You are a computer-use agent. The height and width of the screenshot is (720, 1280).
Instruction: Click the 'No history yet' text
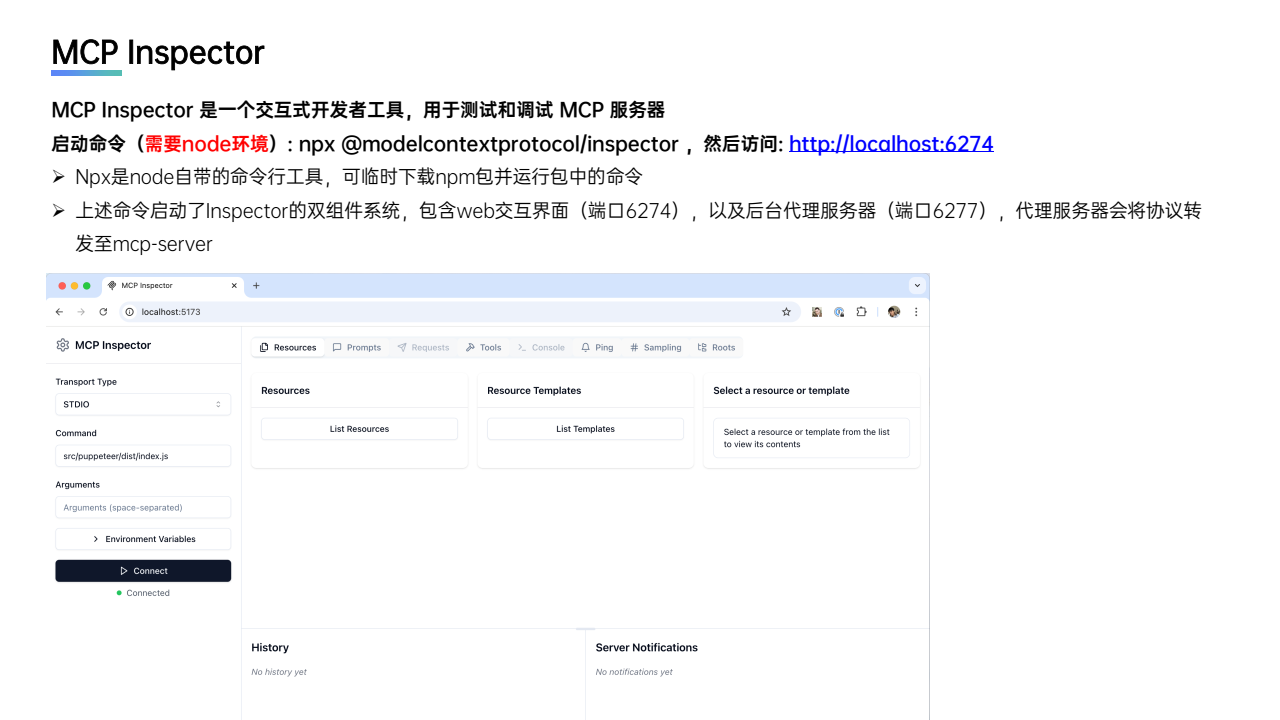[x=279, y=672]
